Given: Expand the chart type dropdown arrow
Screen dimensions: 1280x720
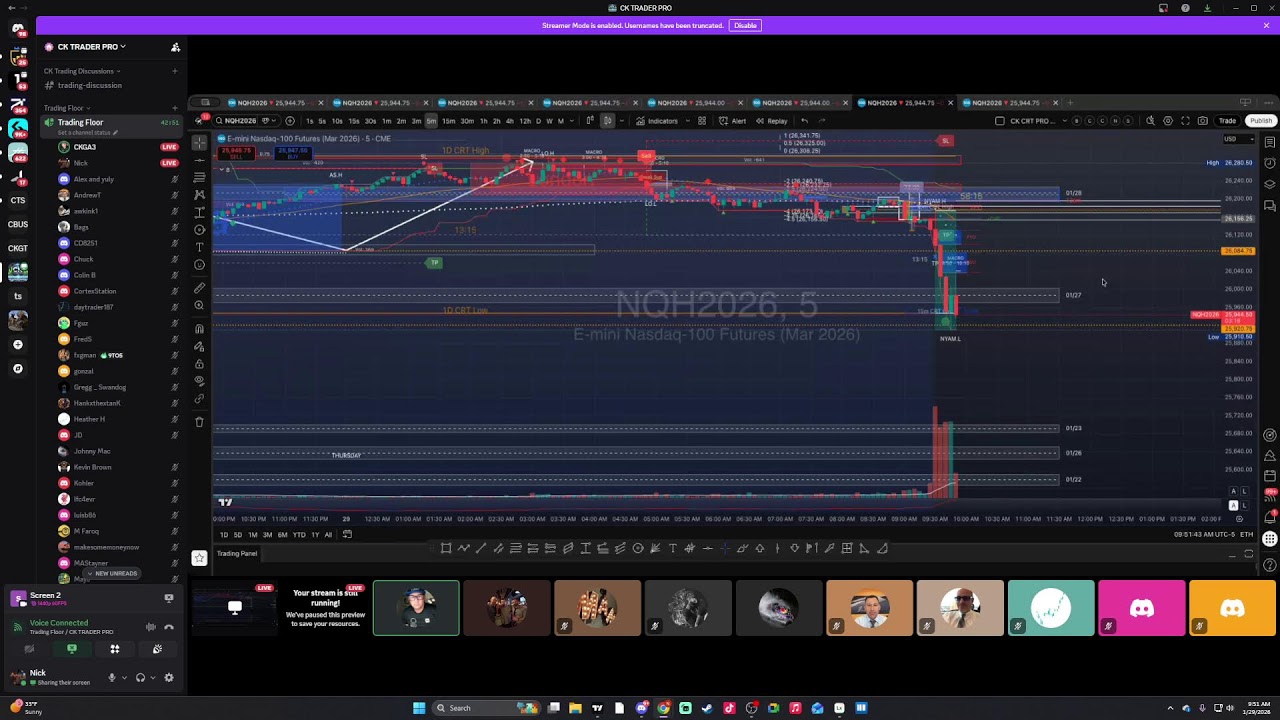Looking at the screenshot, I should tap(620, 121).
